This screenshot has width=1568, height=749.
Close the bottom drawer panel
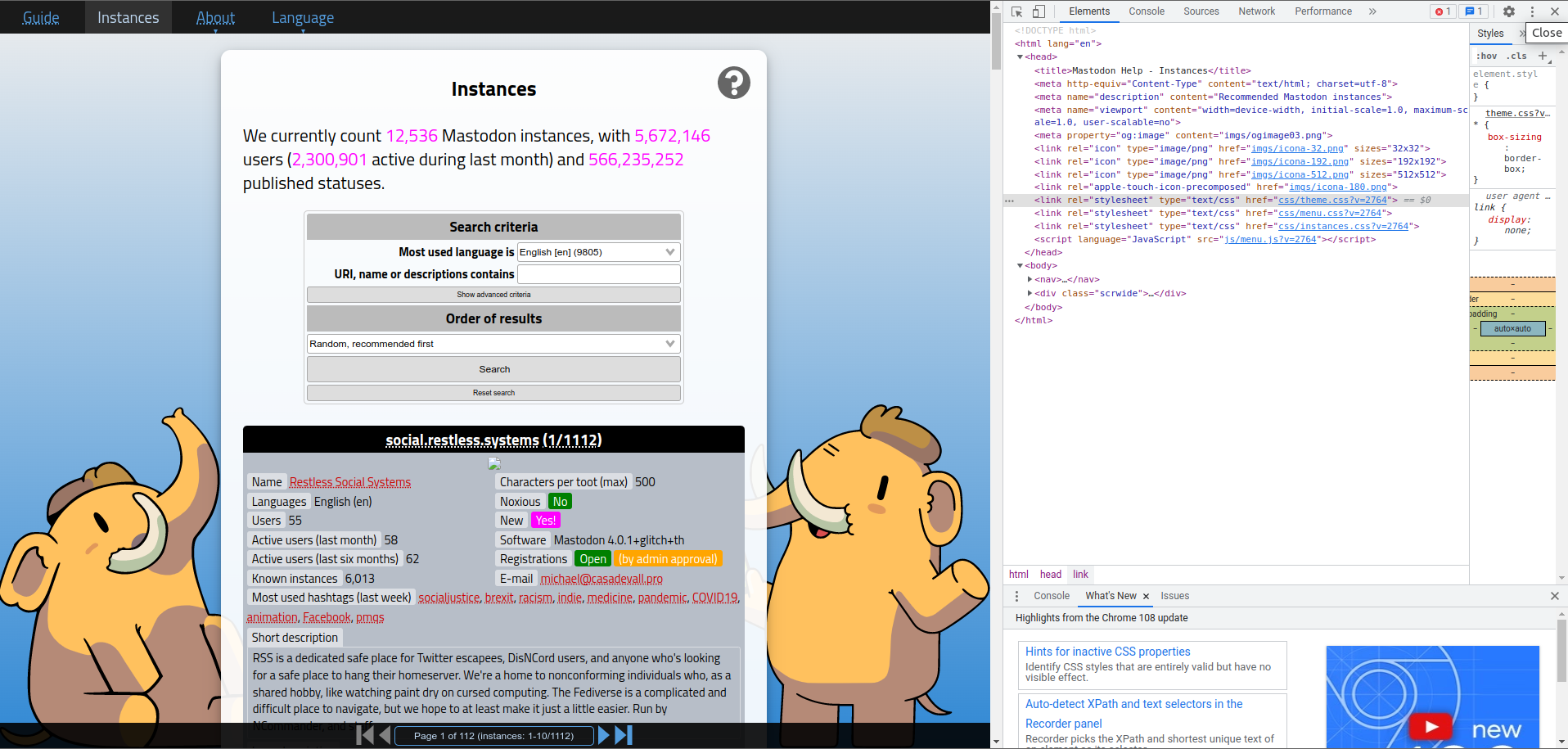point(1554,596)
